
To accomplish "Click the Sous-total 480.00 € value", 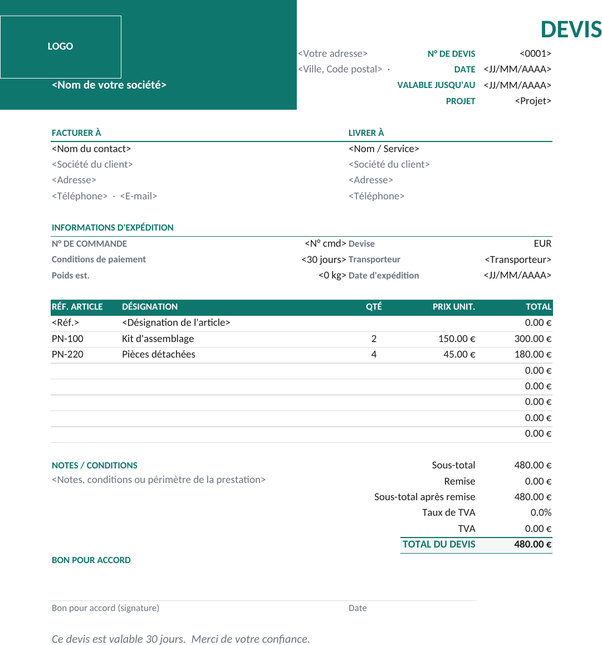I will click(532, 465).
